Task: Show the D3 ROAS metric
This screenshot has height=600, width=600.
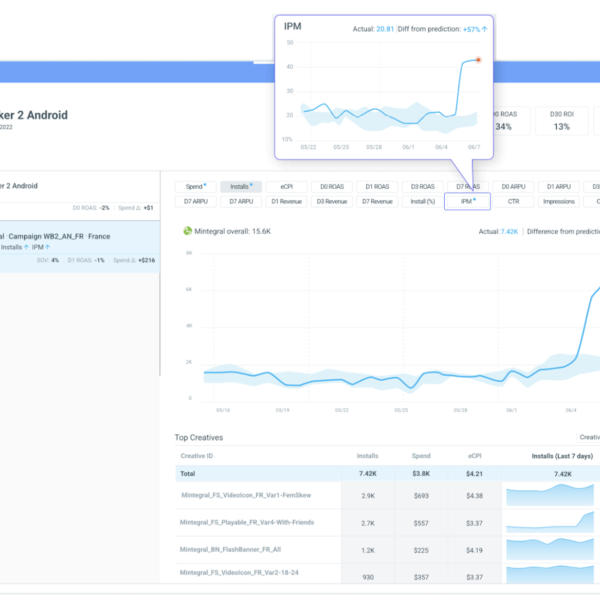Action: click(422, 187)
